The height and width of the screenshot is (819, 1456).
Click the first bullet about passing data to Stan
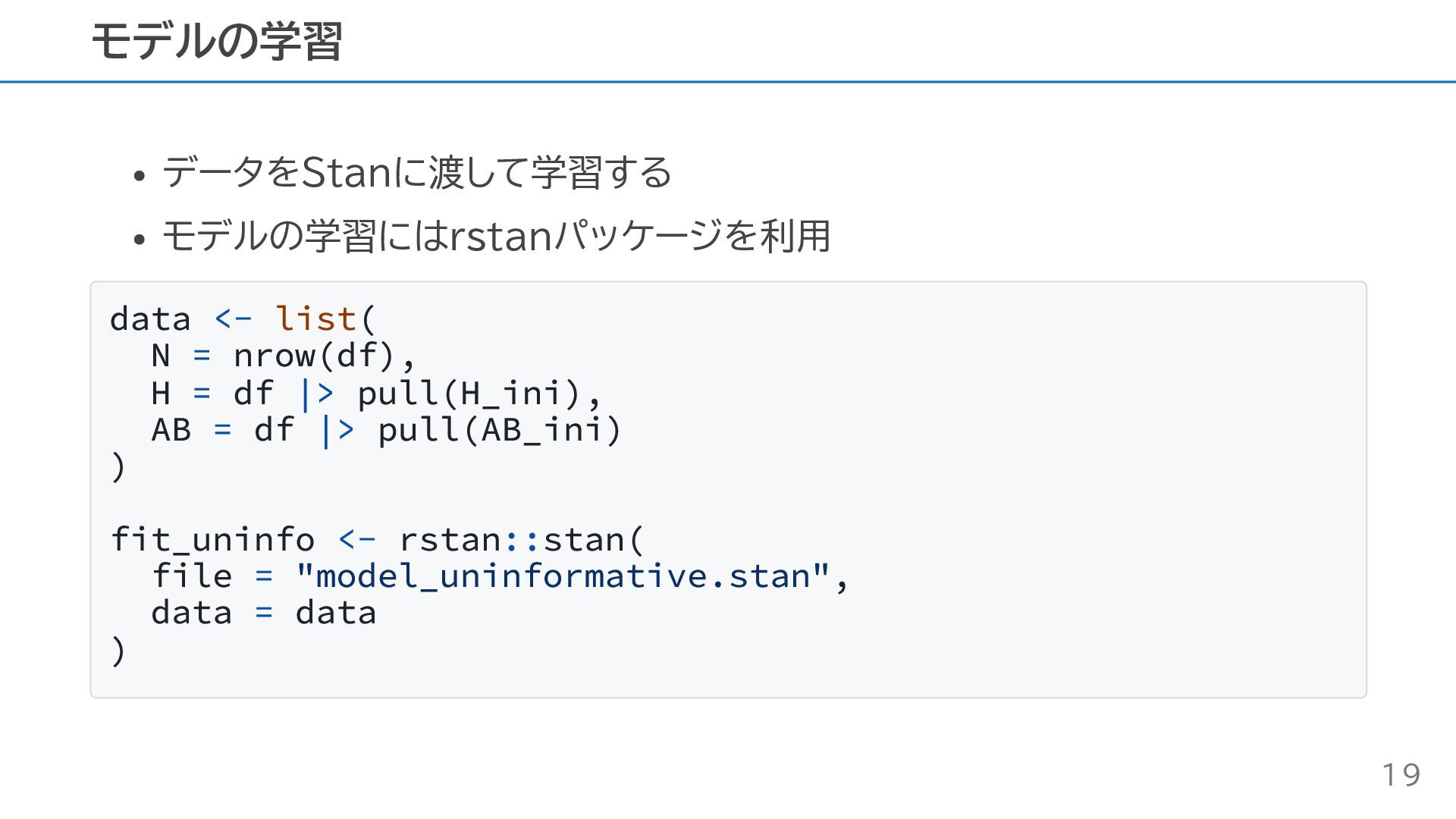click(417, 172)
